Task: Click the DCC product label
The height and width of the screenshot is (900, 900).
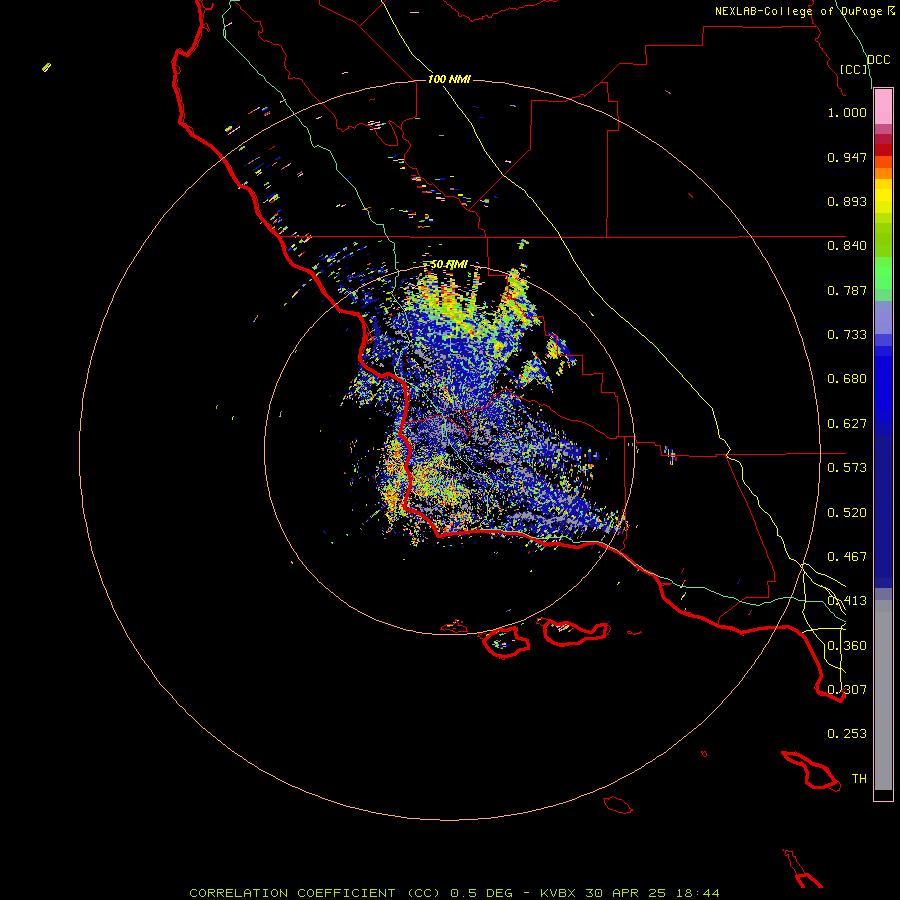Action: click(878, 60)
